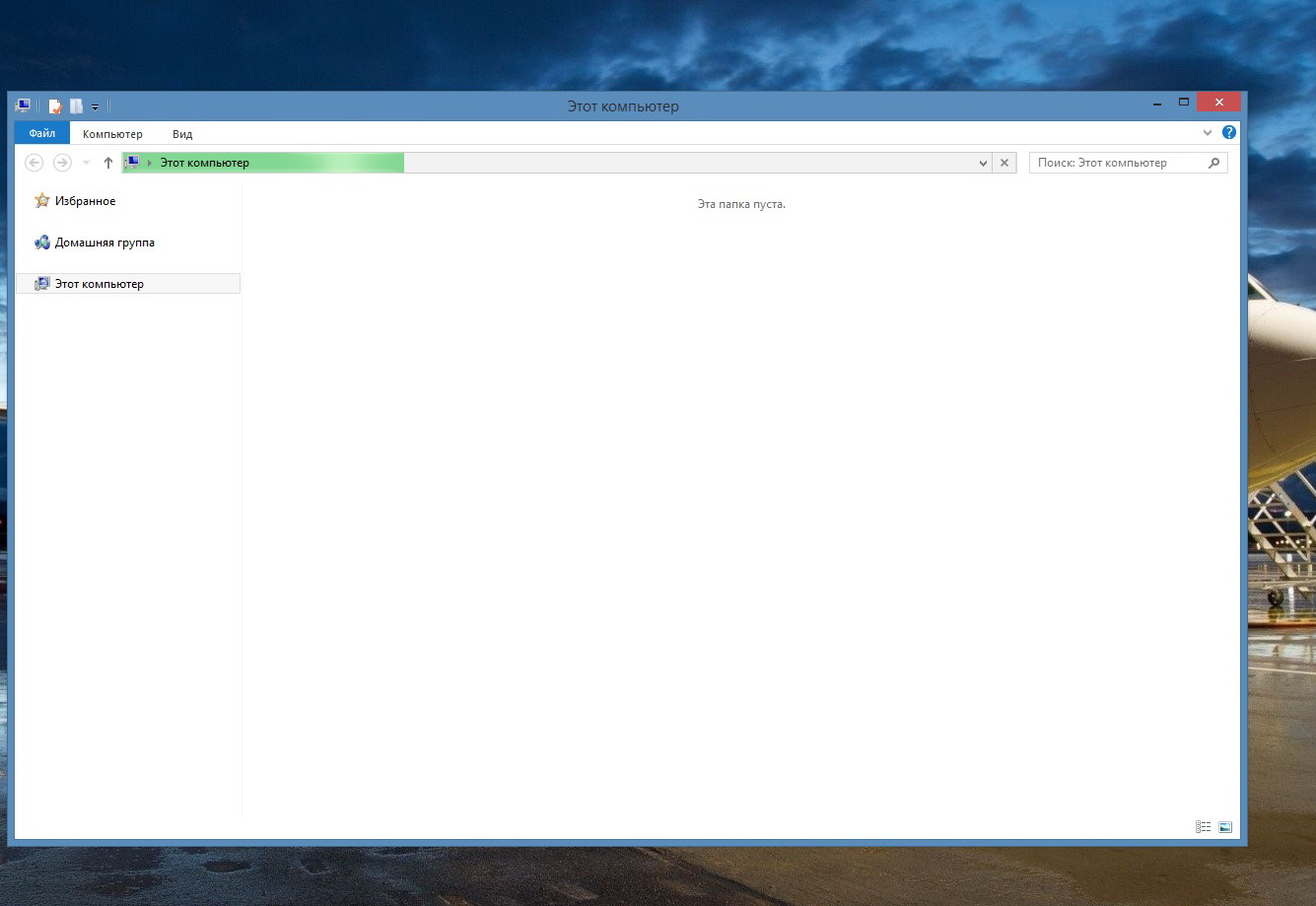
Task: Switch to Large icons view in the status bar
Action: pyautogui.click(x=1225, y=827)
